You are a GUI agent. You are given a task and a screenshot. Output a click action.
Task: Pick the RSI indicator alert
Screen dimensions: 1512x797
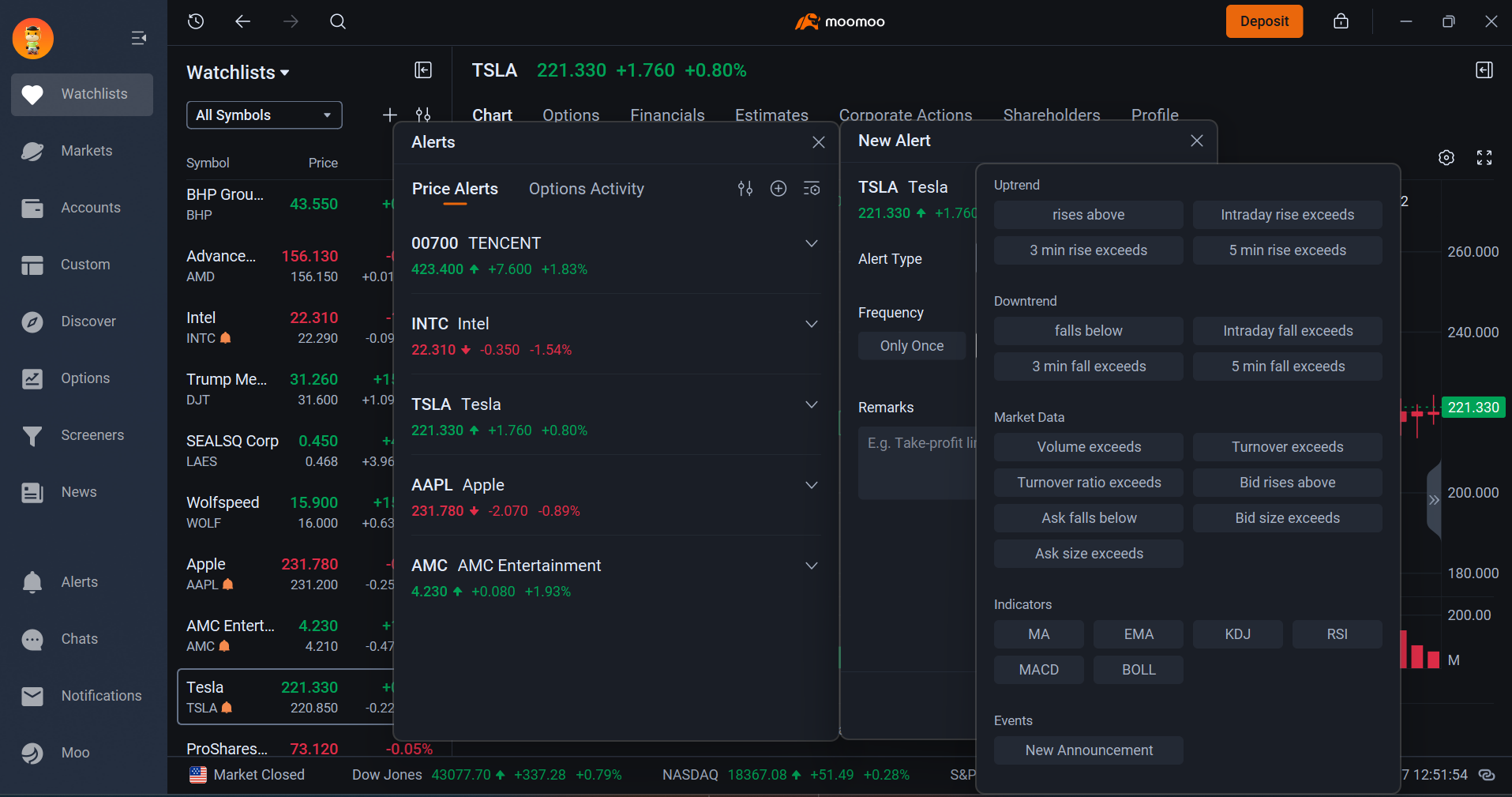(1337, 634)
